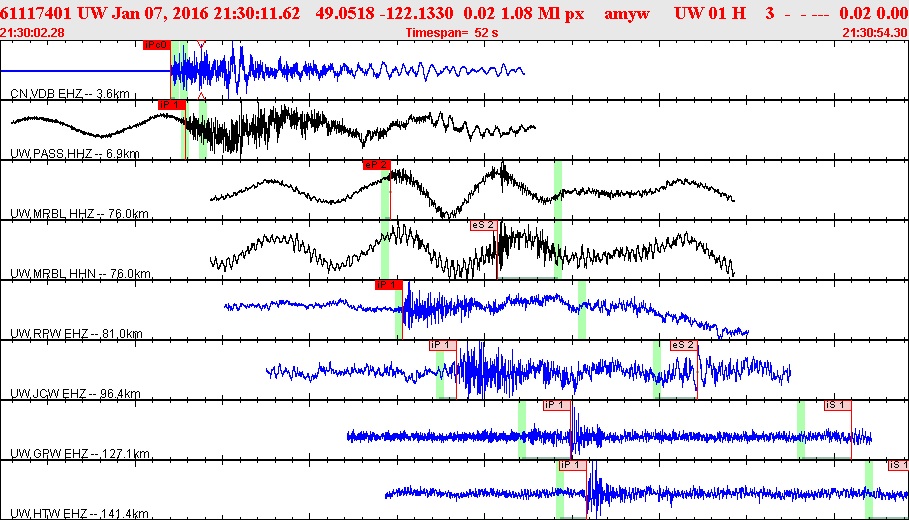This screenshot has height=520, width=909.
Task: Click the UW 01 H header text
Action: (x=710, y=13)
